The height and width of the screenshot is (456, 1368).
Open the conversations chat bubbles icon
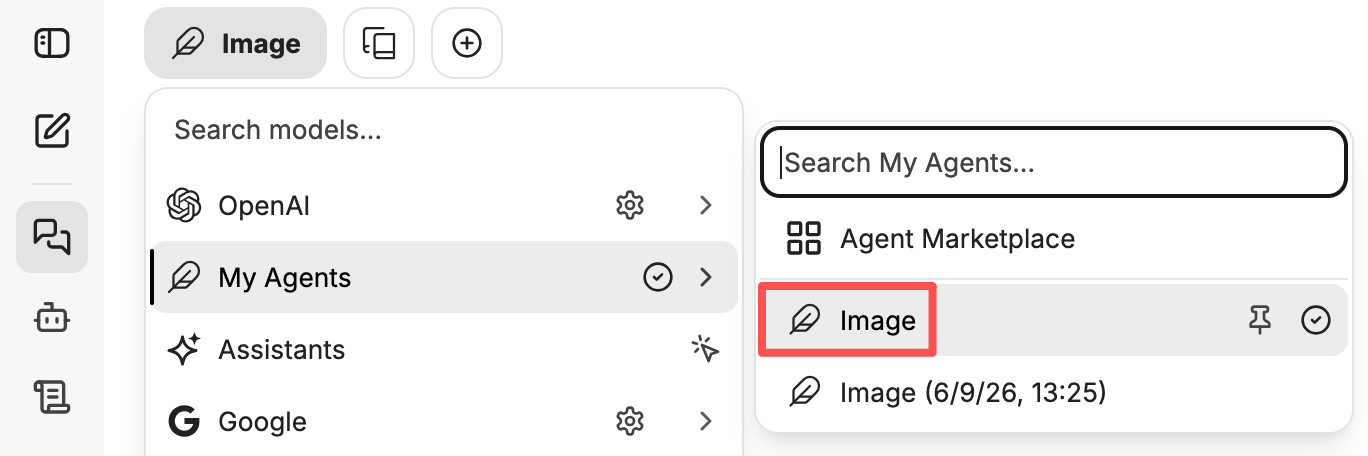pos(52,237)
